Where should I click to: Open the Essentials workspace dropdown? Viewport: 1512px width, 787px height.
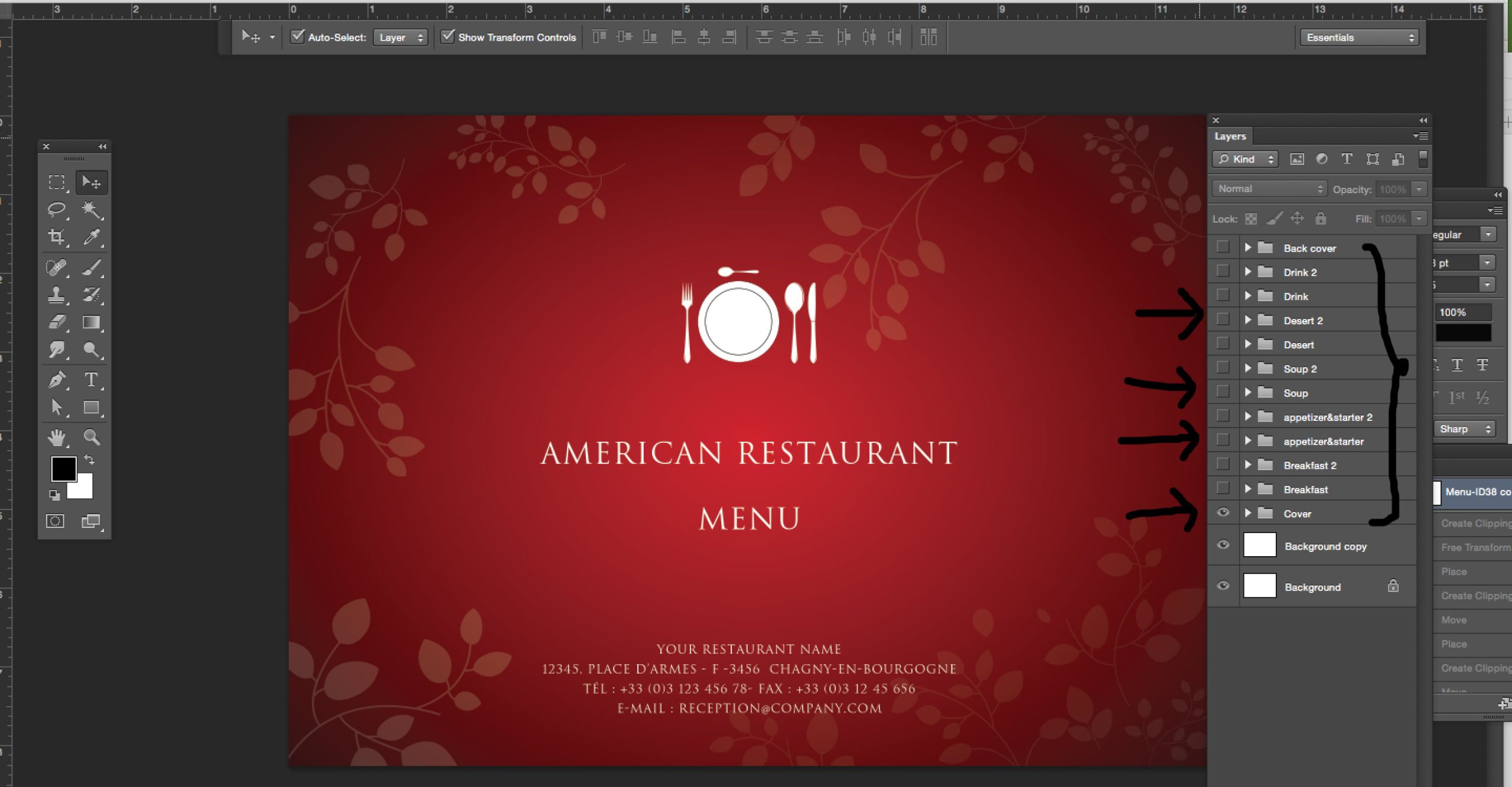click(1359, 37)
